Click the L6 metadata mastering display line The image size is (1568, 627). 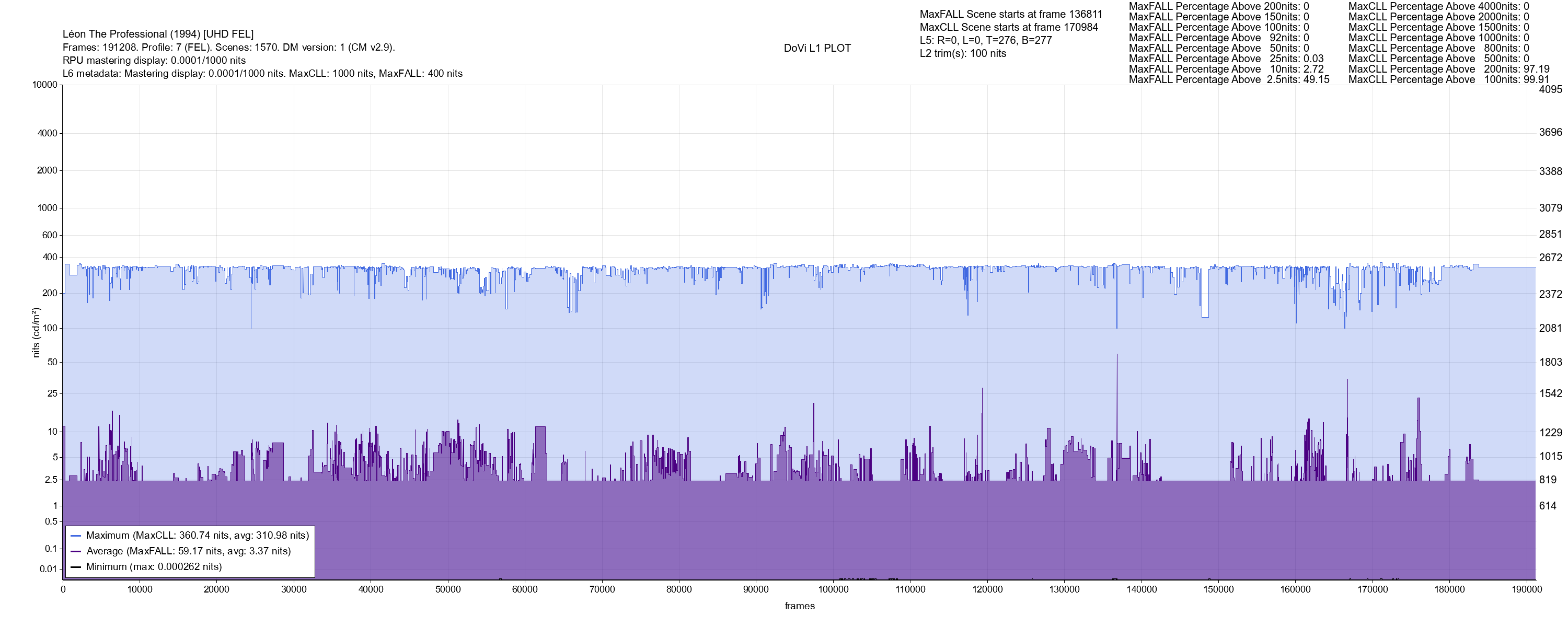point(262,74)
